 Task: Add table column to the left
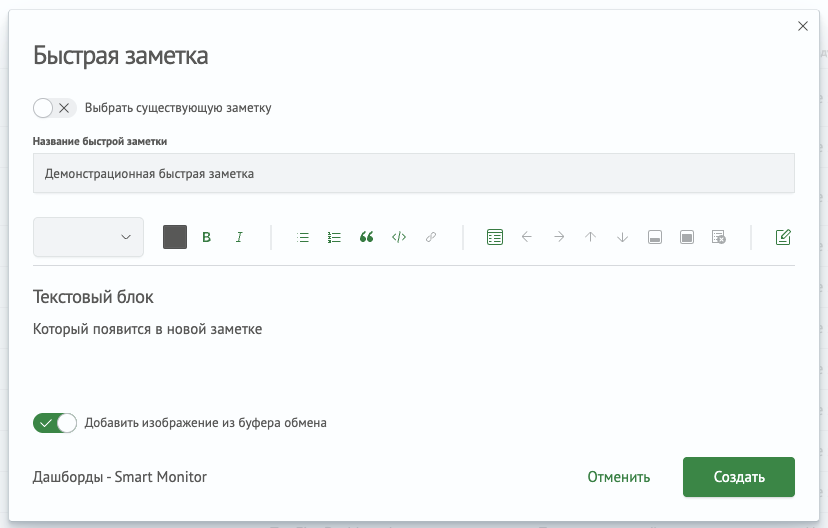point(526,237)
